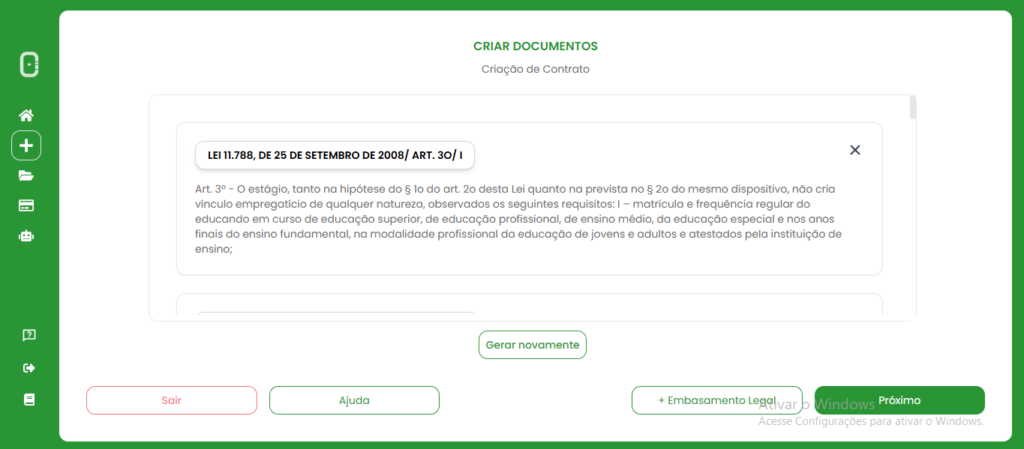This screenshot has width=1024, height=449.
Task: Click Gerar novamente to regenerate
Action: click(532, 344)
